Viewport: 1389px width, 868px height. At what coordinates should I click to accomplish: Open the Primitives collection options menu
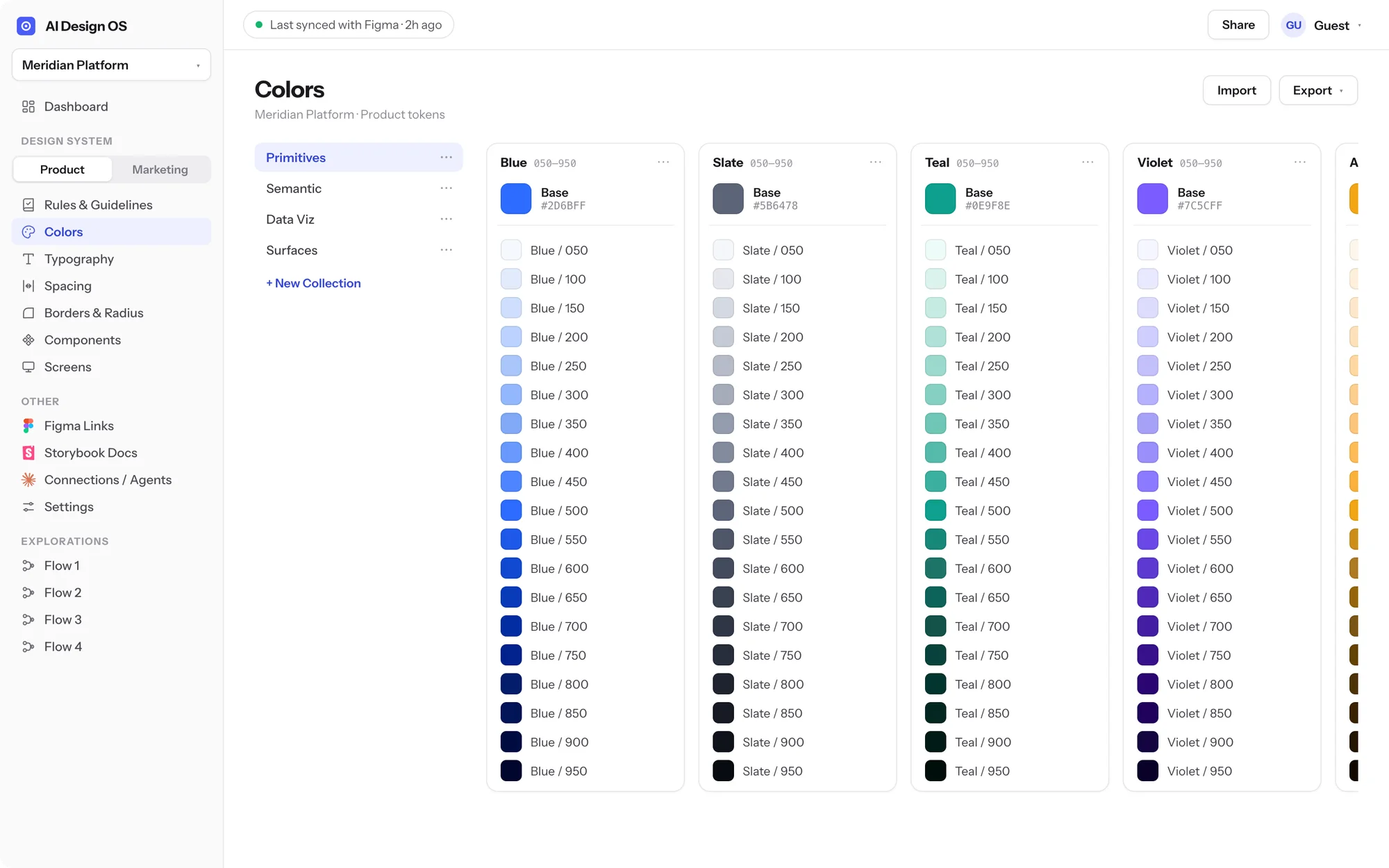pyautogui.click(x=446, y=158)
